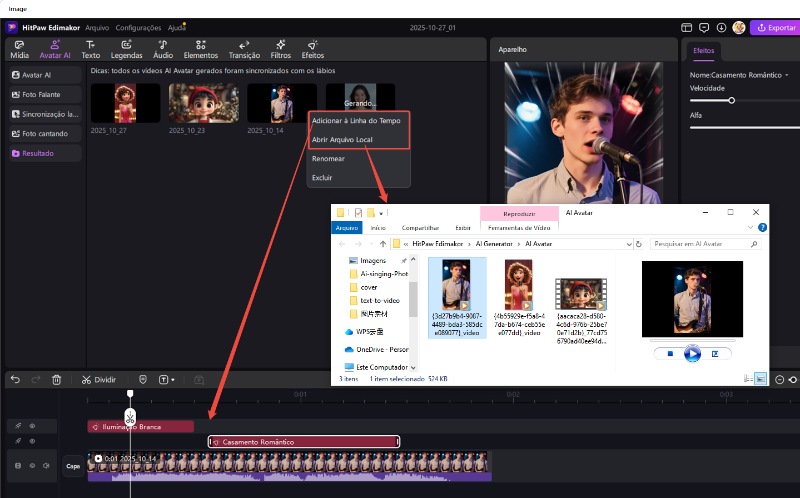
Task: Choose Adicionar à Linha do Tempo
Action: coord(356,121)
